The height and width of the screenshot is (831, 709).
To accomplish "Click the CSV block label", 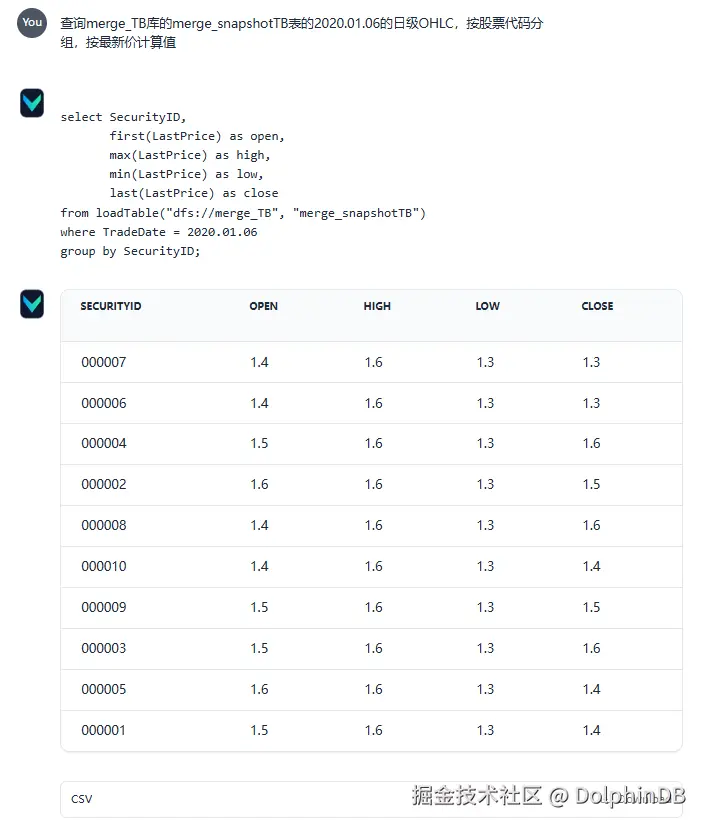I will pos(81,799).
